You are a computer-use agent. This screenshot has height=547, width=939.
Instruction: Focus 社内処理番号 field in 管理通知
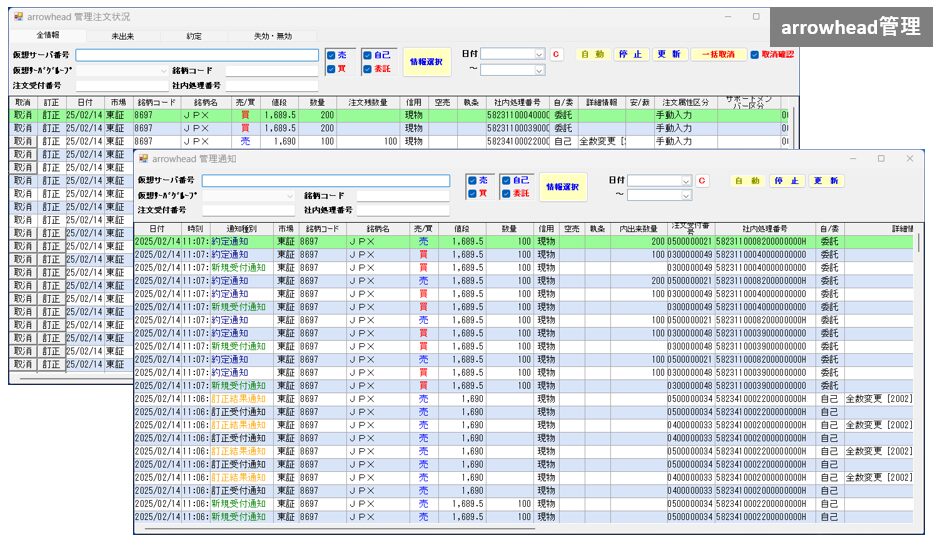(x=403, y=210)
